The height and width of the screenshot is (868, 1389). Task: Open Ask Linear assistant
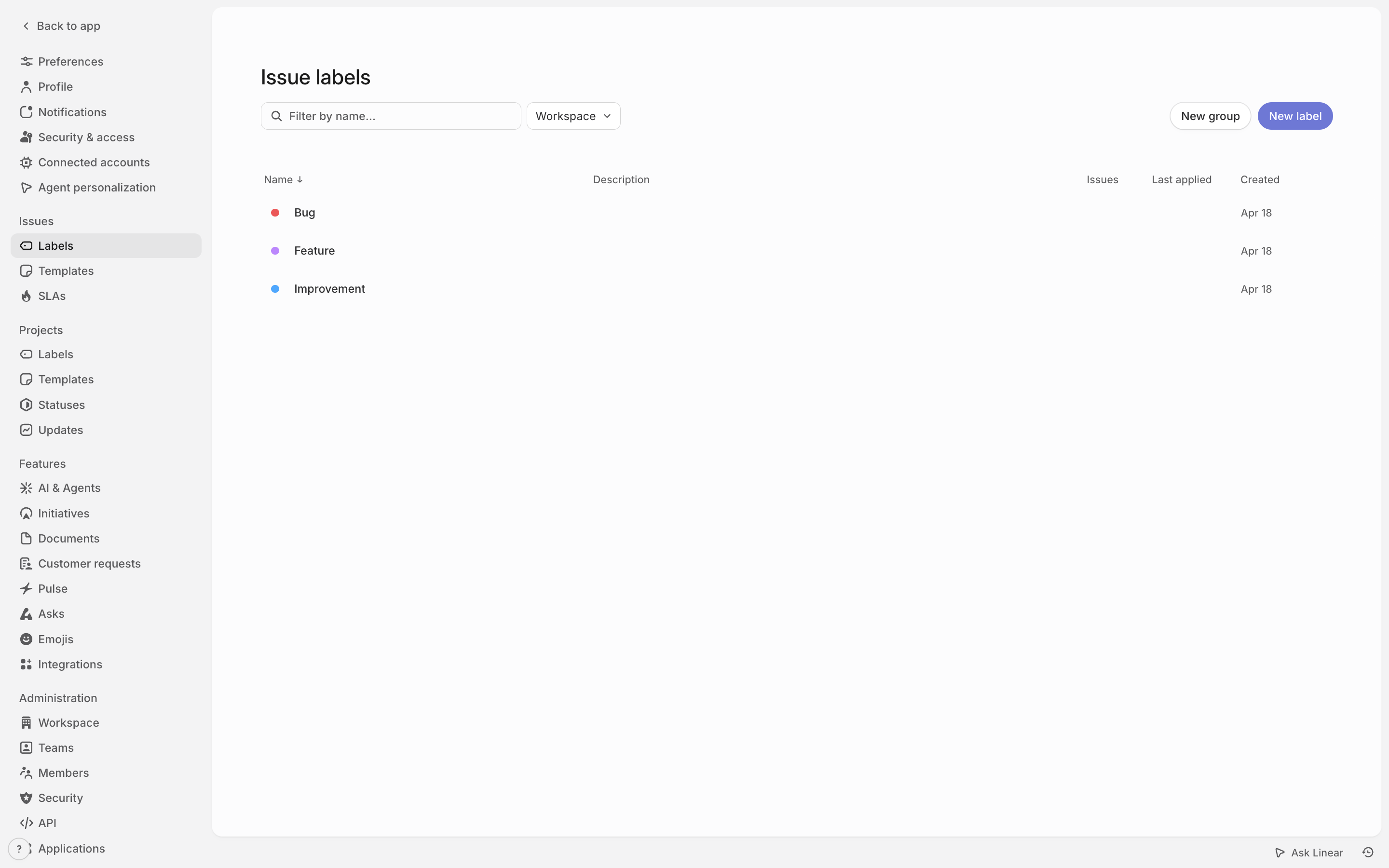tap(1308, 853)
